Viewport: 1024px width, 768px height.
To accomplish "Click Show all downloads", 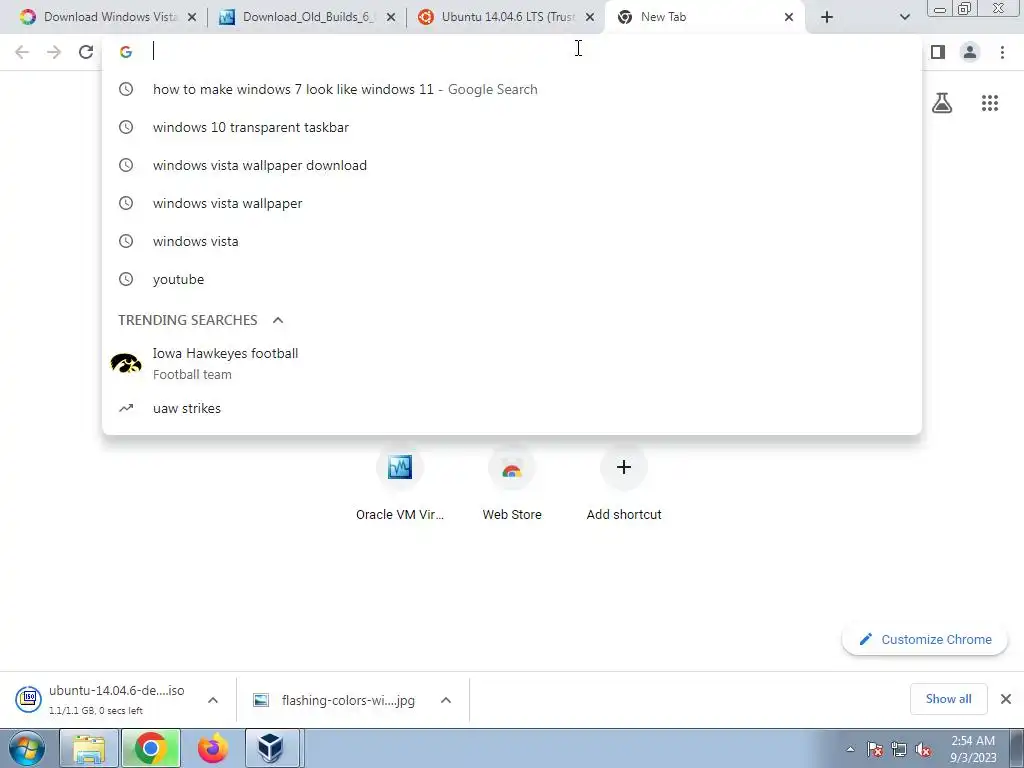I will click(948, 699).
